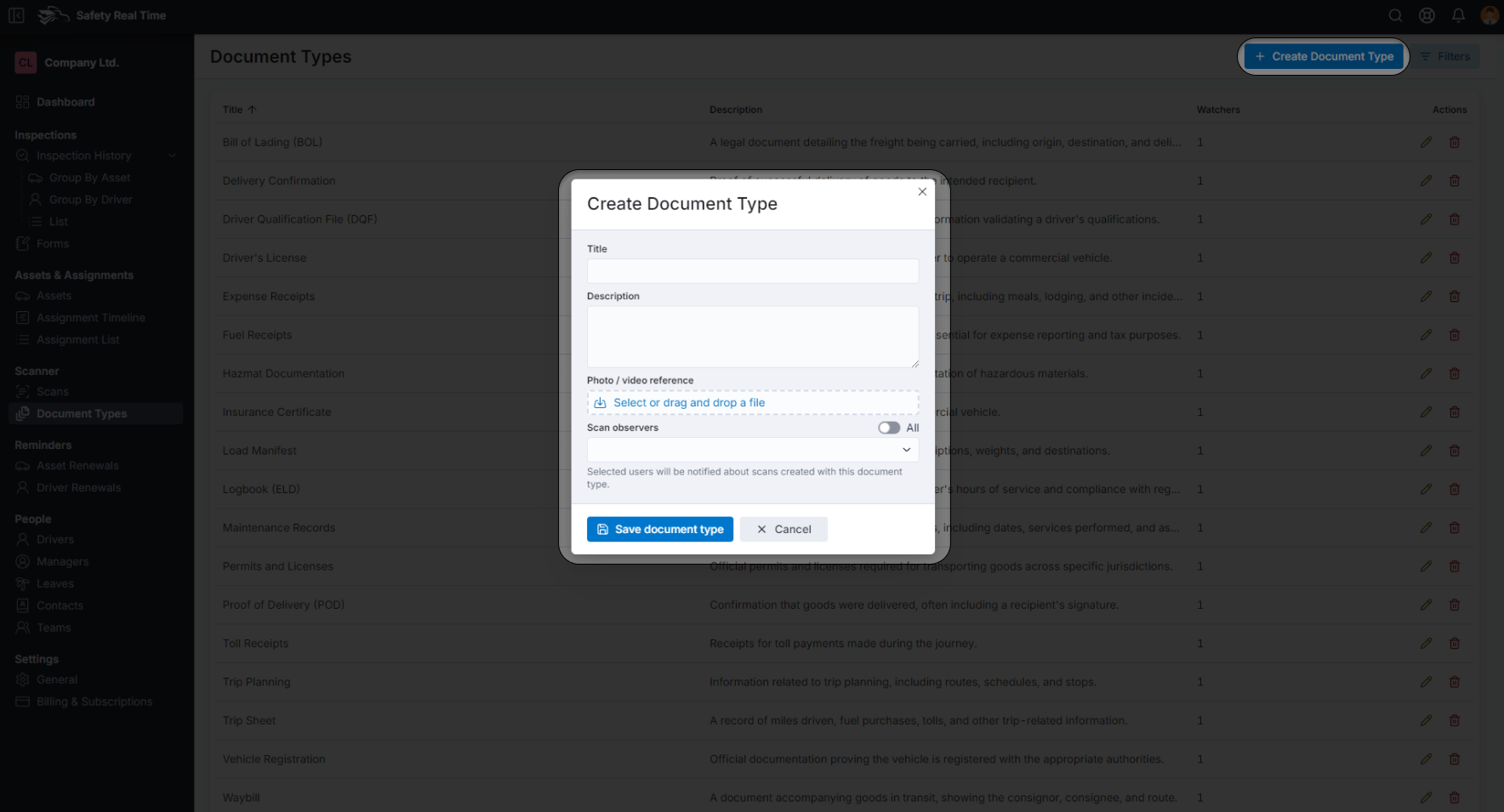The image size is (1504, 812).
Task: Click the delete icon for Waybill row
Action: (x=1455, y=798)
